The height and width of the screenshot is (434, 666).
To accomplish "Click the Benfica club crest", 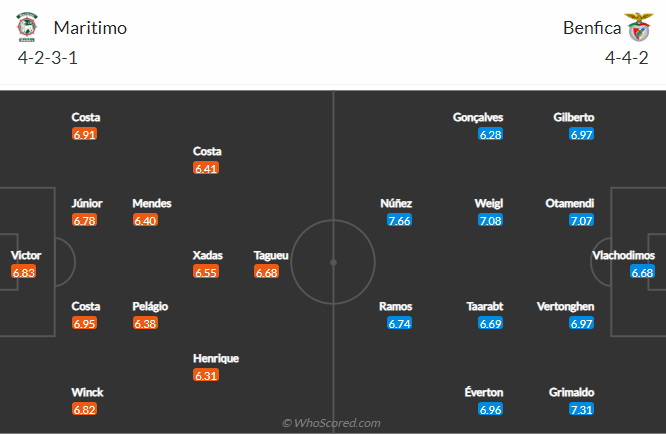I will [x=637, y=27].
